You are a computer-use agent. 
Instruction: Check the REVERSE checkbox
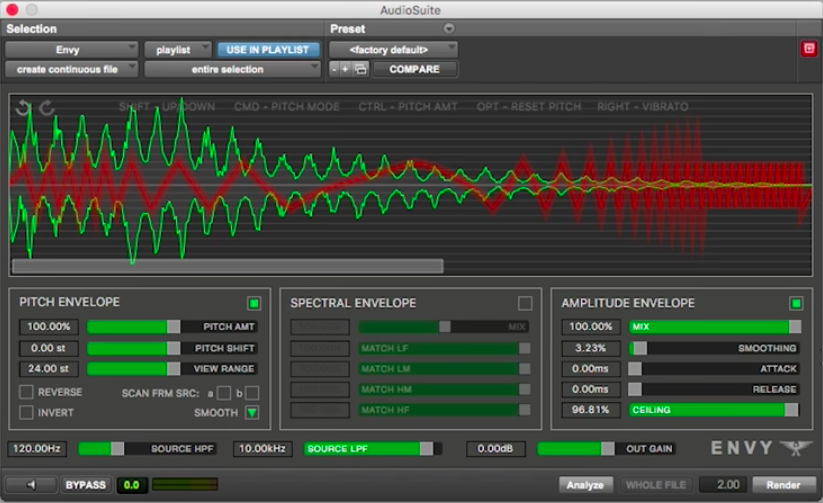point(26,392)
